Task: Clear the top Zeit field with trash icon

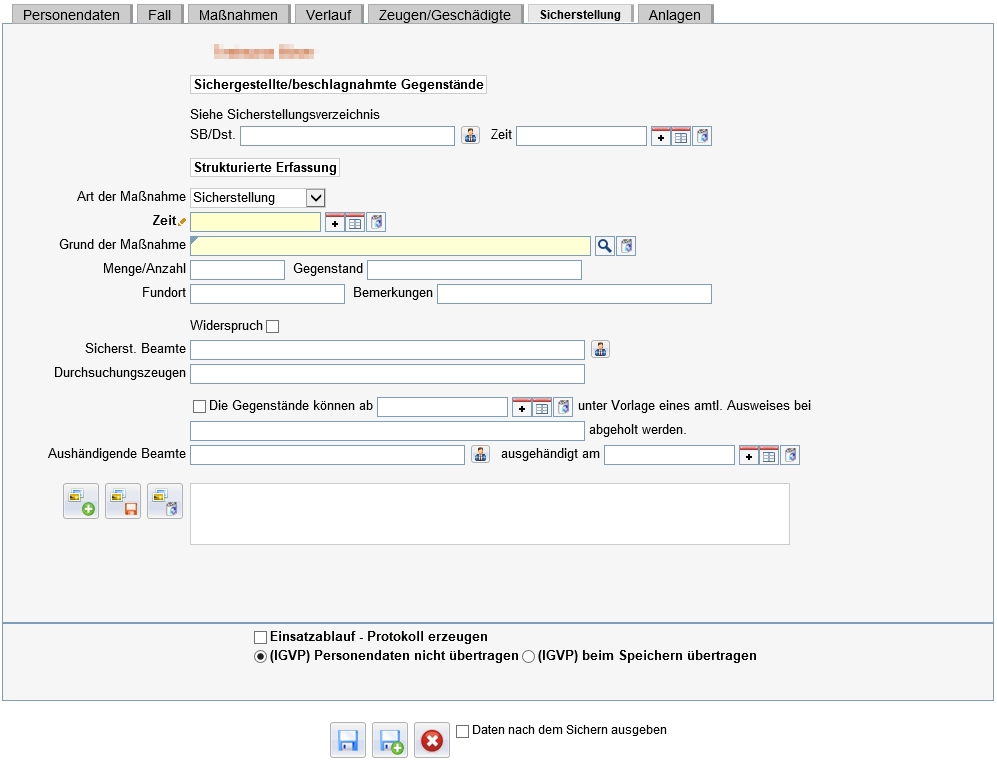Action: pyautogui.click(x=702, y=136)
